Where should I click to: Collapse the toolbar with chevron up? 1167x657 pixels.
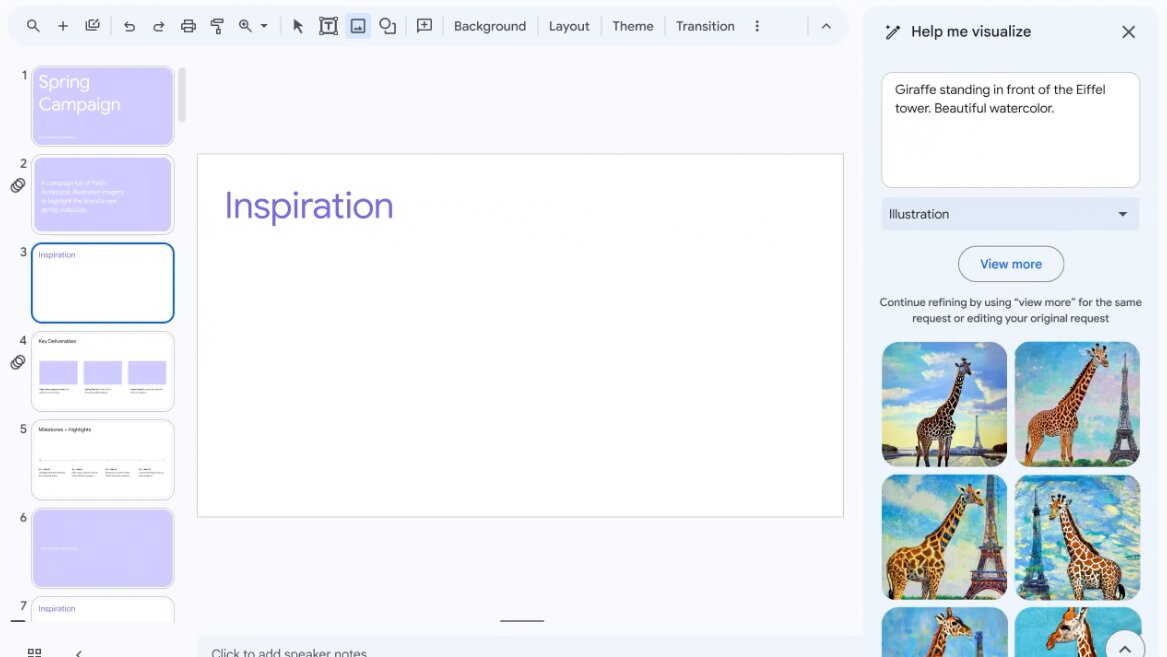pos(826,26)
